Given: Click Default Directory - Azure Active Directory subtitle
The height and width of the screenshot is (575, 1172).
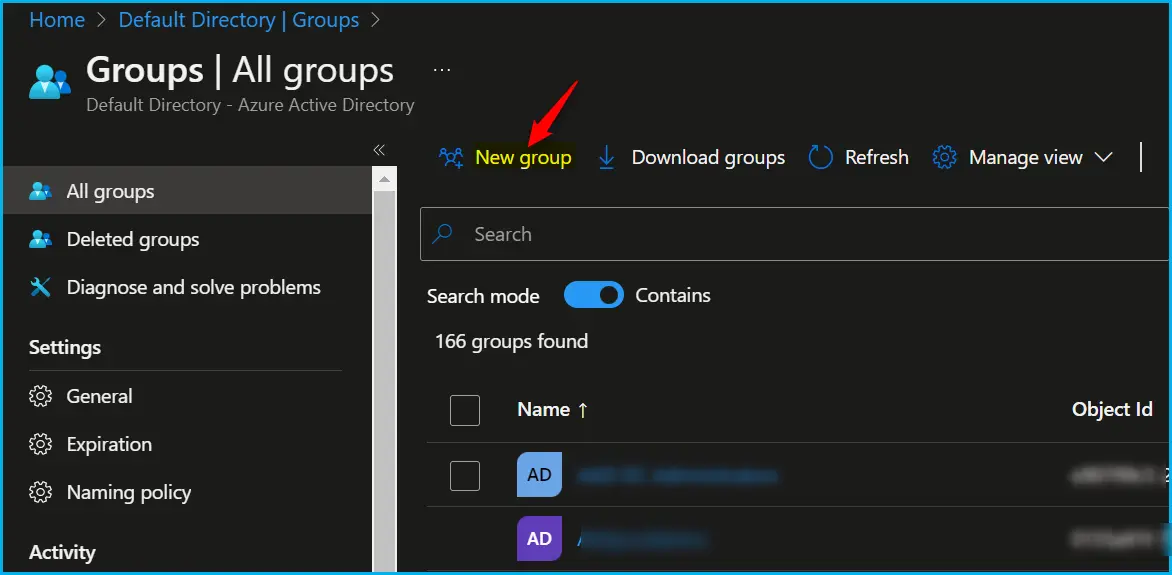Looking at the screenshot, I should pyautogui.click(x=250, y=105).
